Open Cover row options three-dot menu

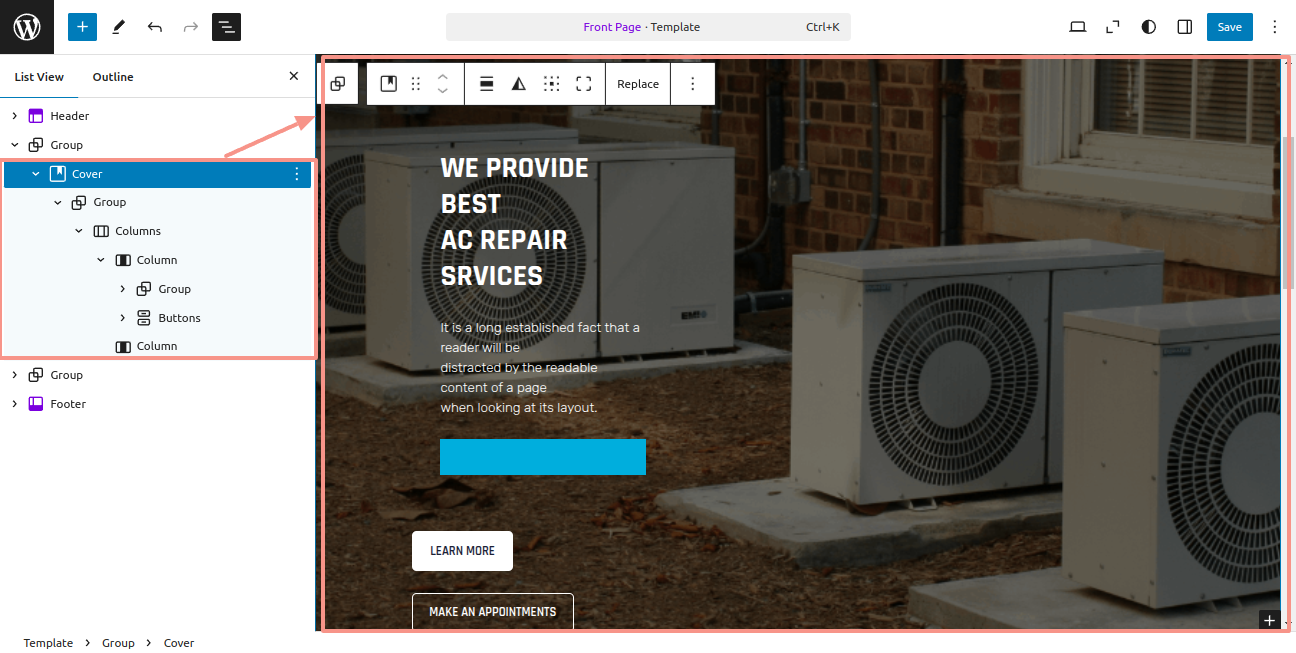click(x=296, y=174)
